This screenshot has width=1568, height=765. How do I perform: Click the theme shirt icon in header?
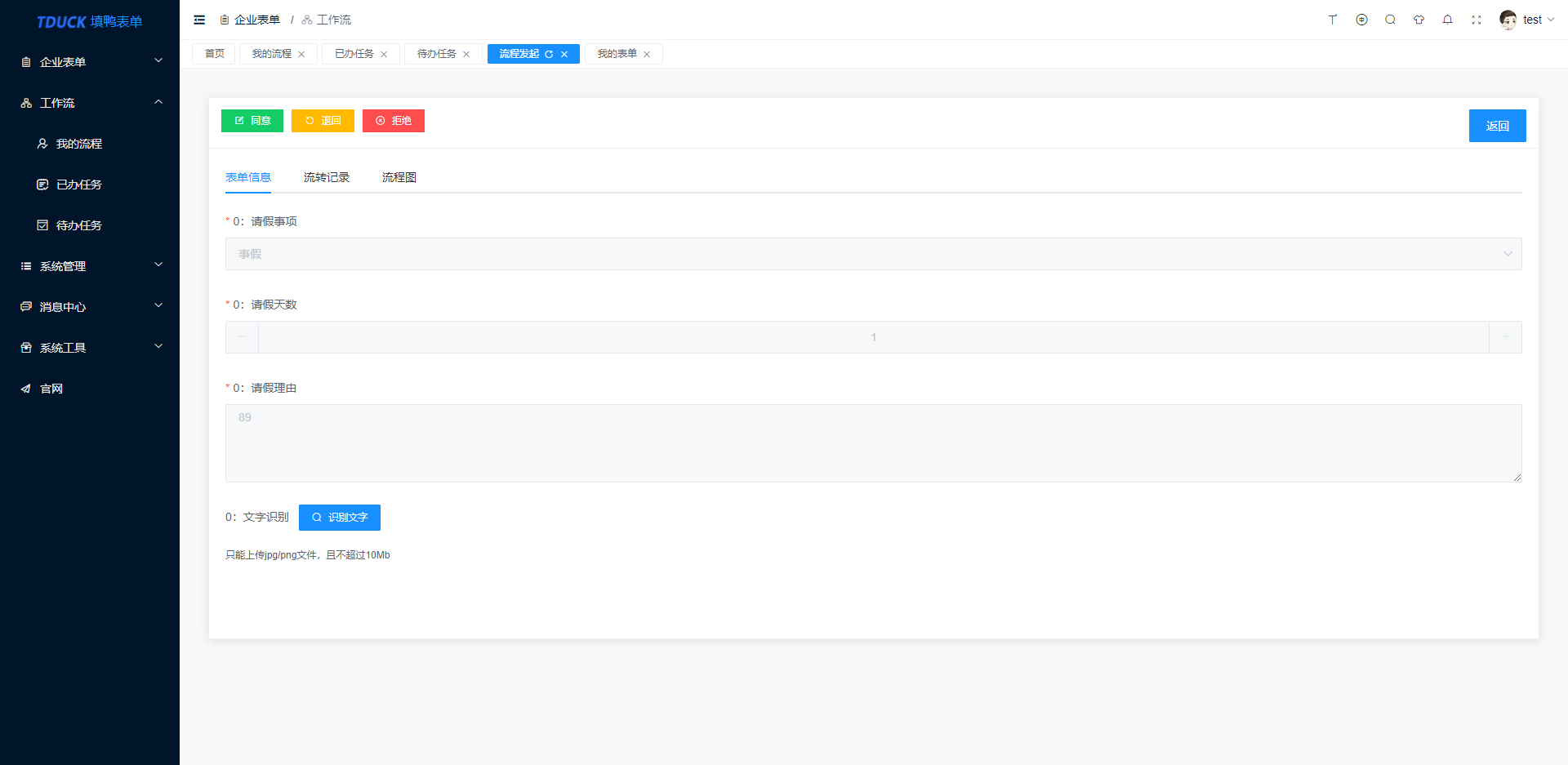[x=1419, y=20]
